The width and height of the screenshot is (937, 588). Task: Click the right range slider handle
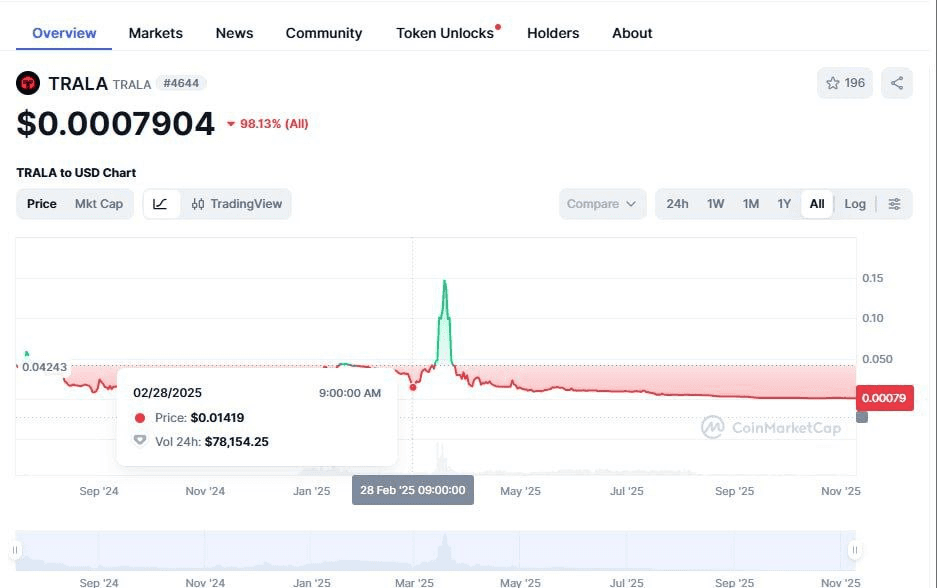pyautogui.click(x=855, y=550)
